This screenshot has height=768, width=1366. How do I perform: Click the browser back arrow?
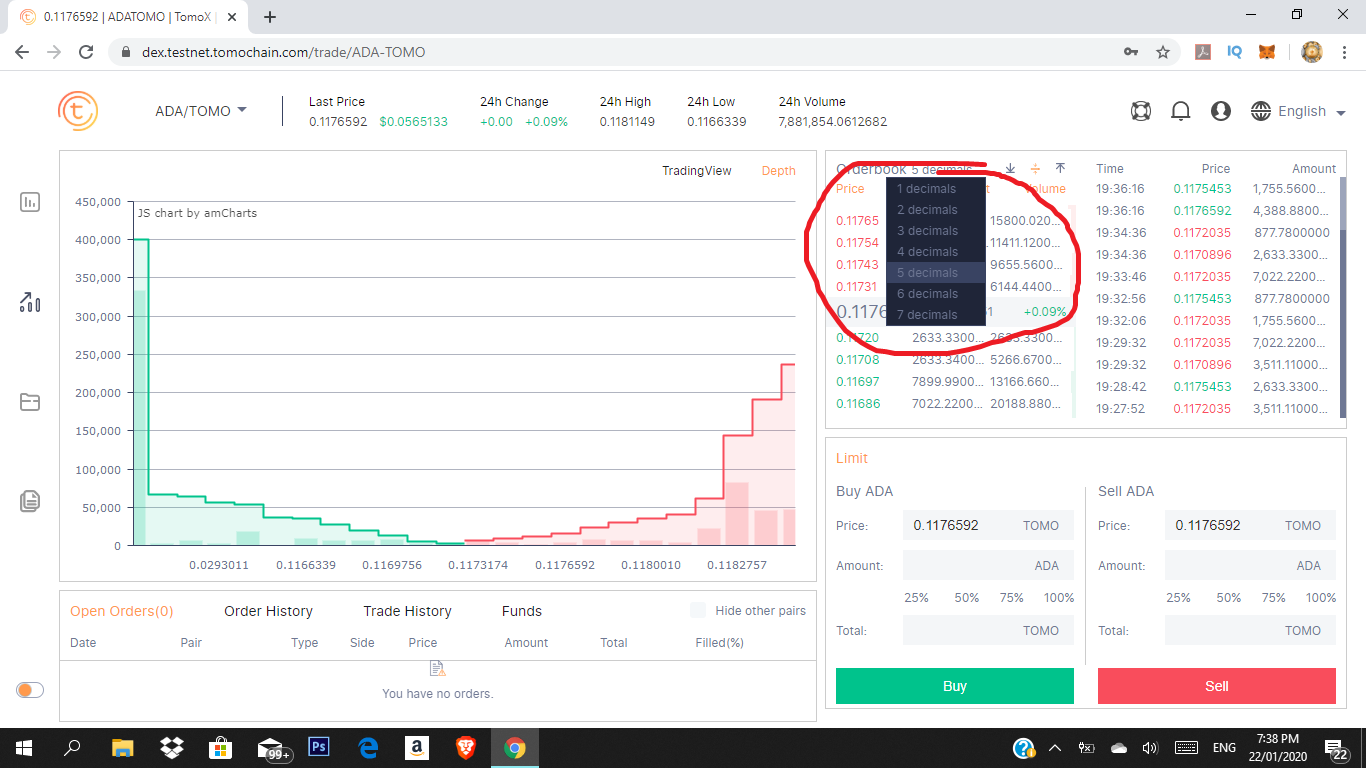(22, 52)
